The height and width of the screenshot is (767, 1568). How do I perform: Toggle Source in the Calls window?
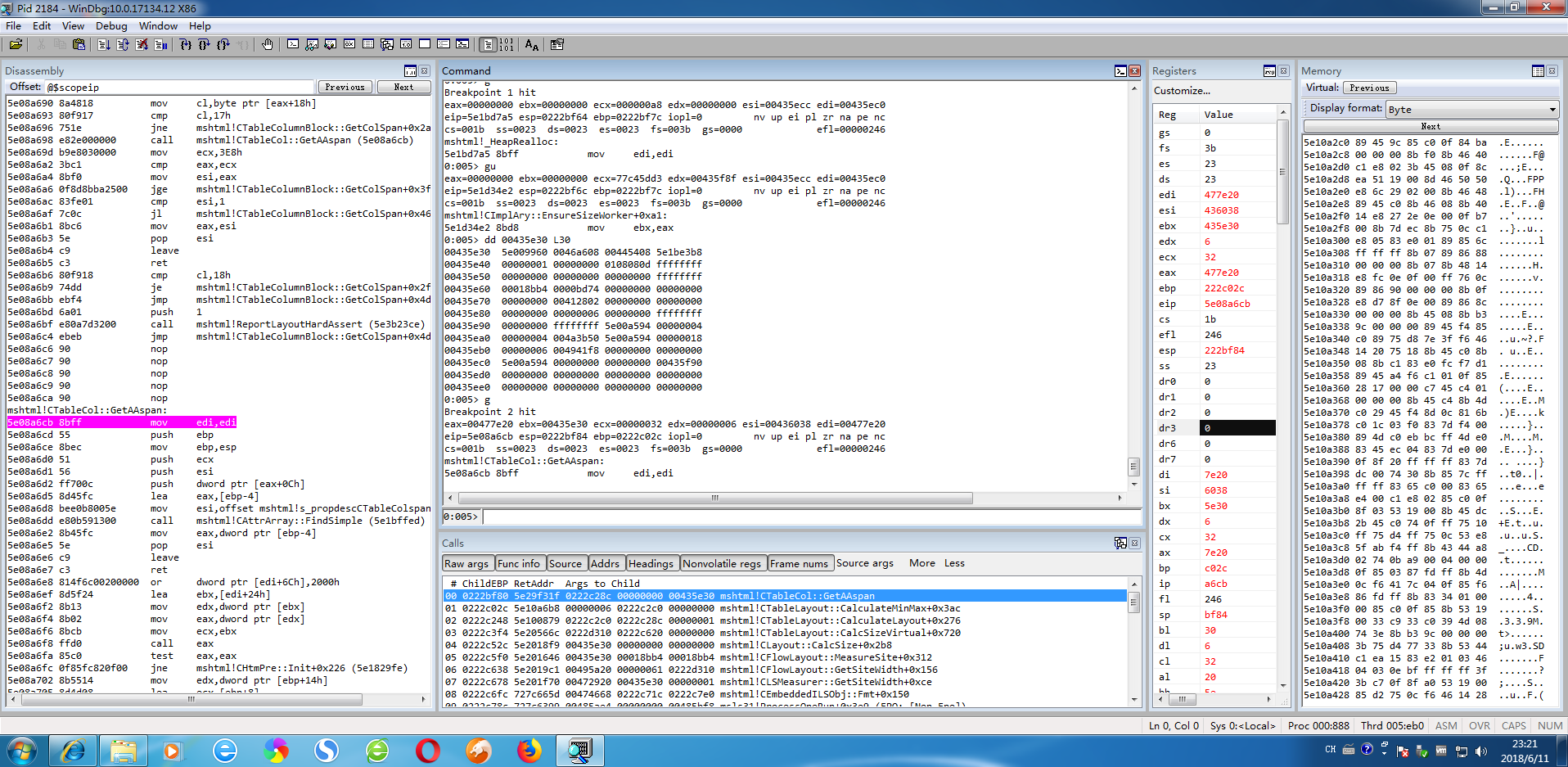(565, 563)
